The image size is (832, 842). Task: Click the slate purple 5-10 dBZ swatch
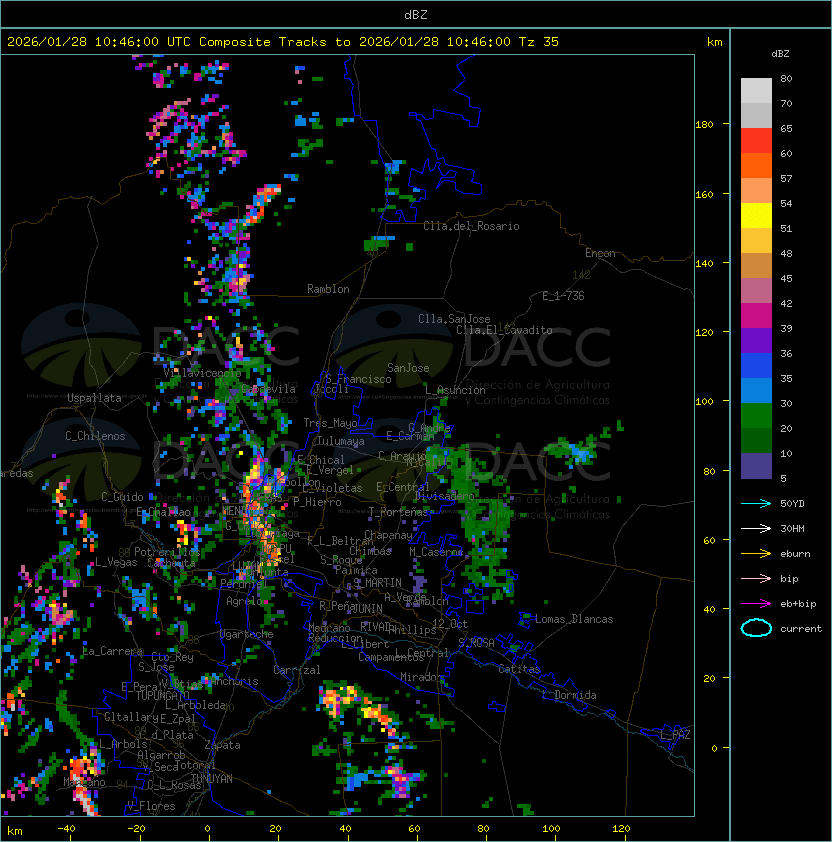[x=756, y=466]
